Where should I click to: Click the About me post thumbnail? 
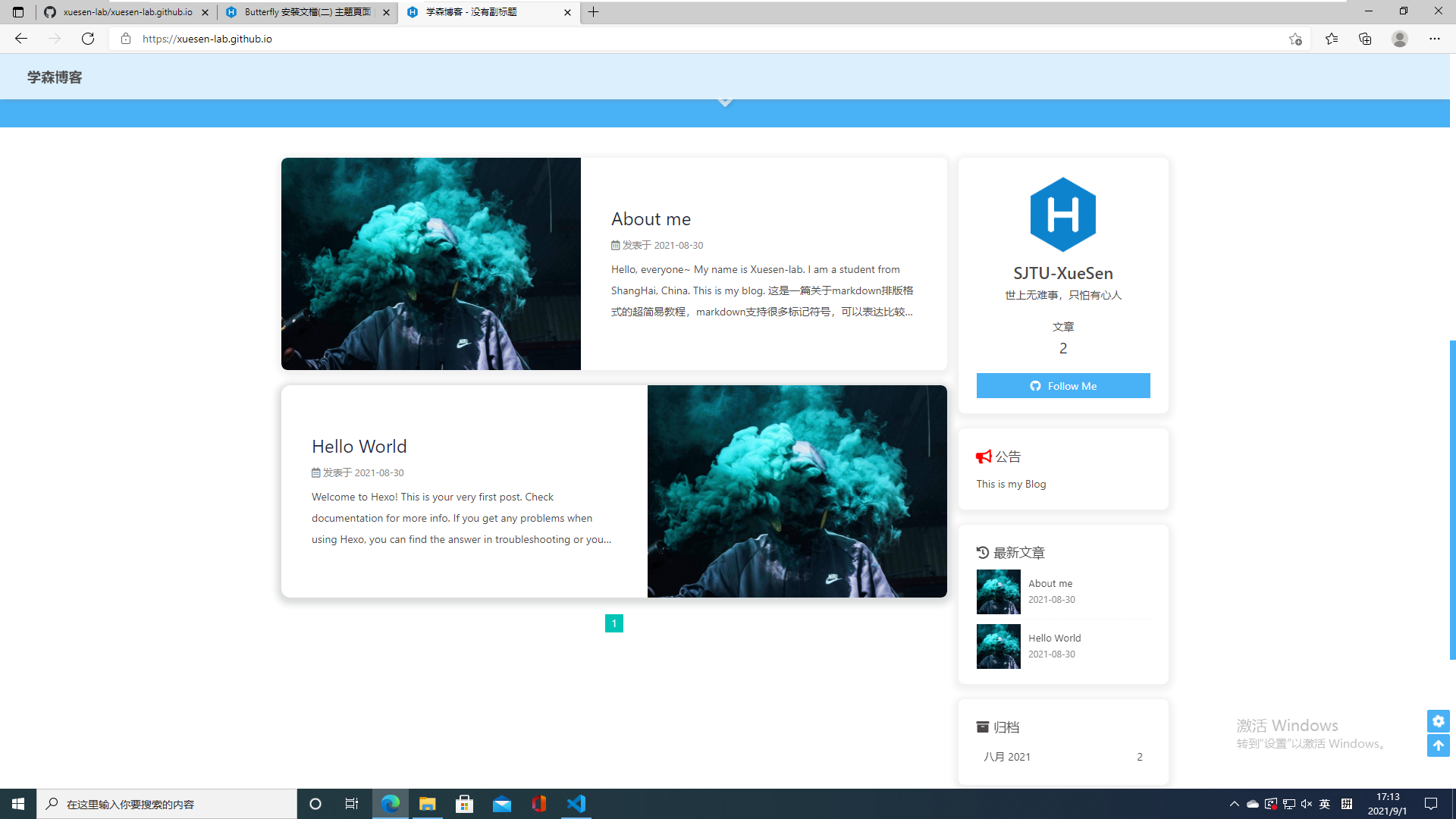(430, 263)
